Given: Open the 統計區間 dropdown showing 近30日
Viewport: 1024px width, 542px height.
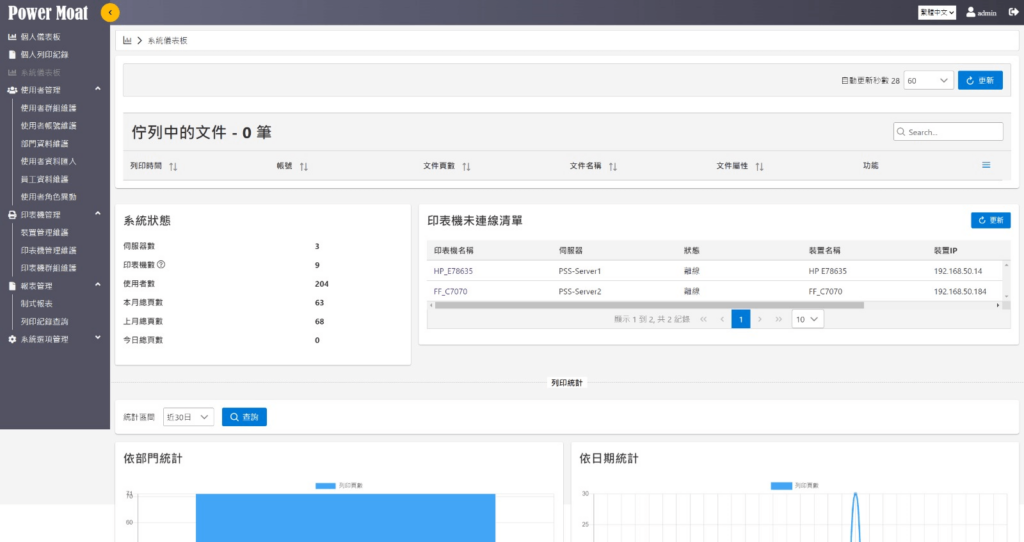Looking at the screenshot, I should [x=188, y=417].
